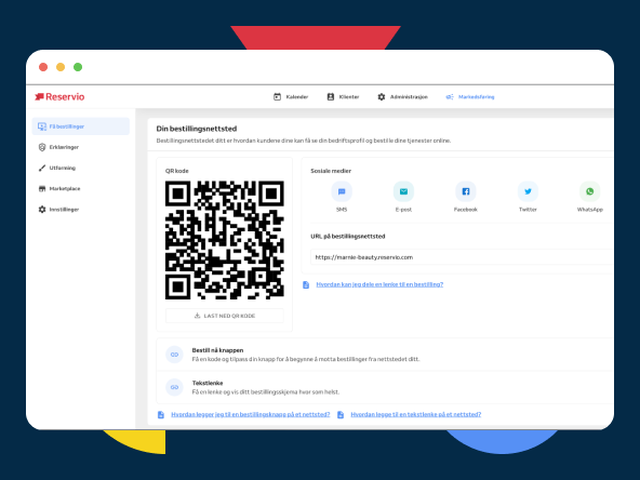Image resolution: width=640 pixels, height=480 pixels.
Task: Click Last ned QR kode button
Action: pyautogui.click(x=224, y=316)
